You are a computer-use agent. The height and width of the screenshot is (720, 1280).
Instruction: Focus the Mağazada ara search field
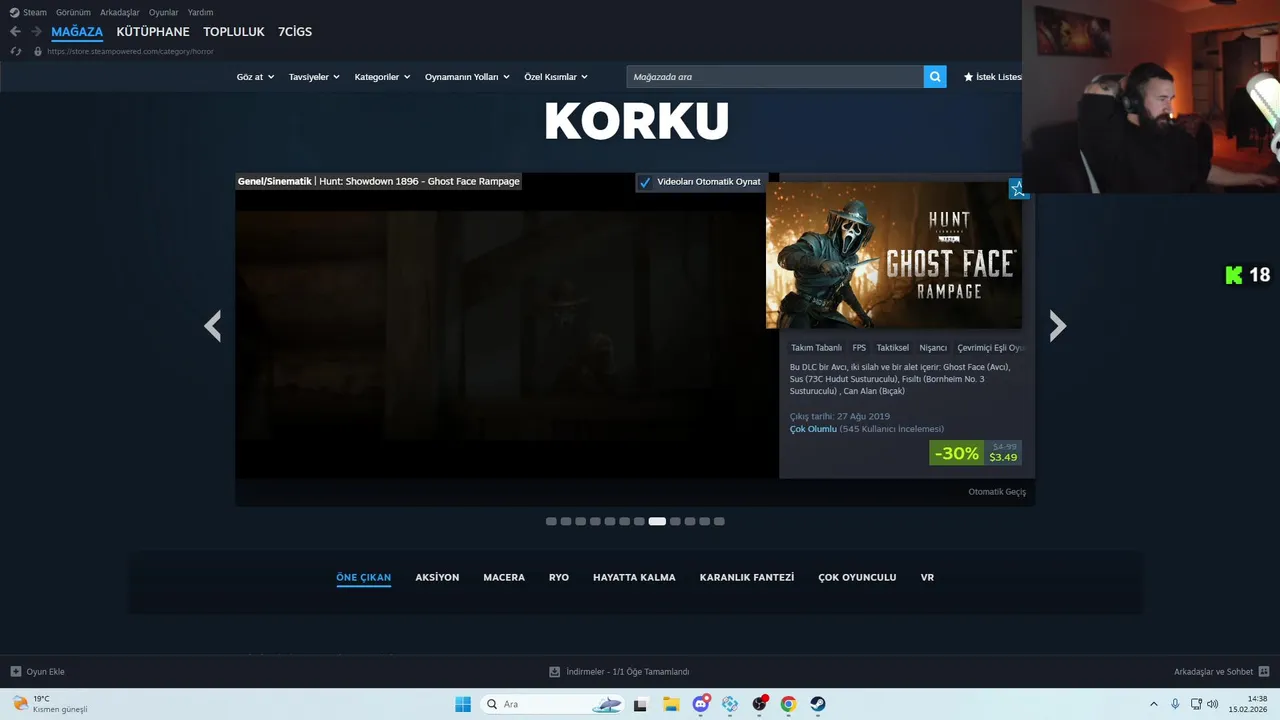(x=775, y=77)
